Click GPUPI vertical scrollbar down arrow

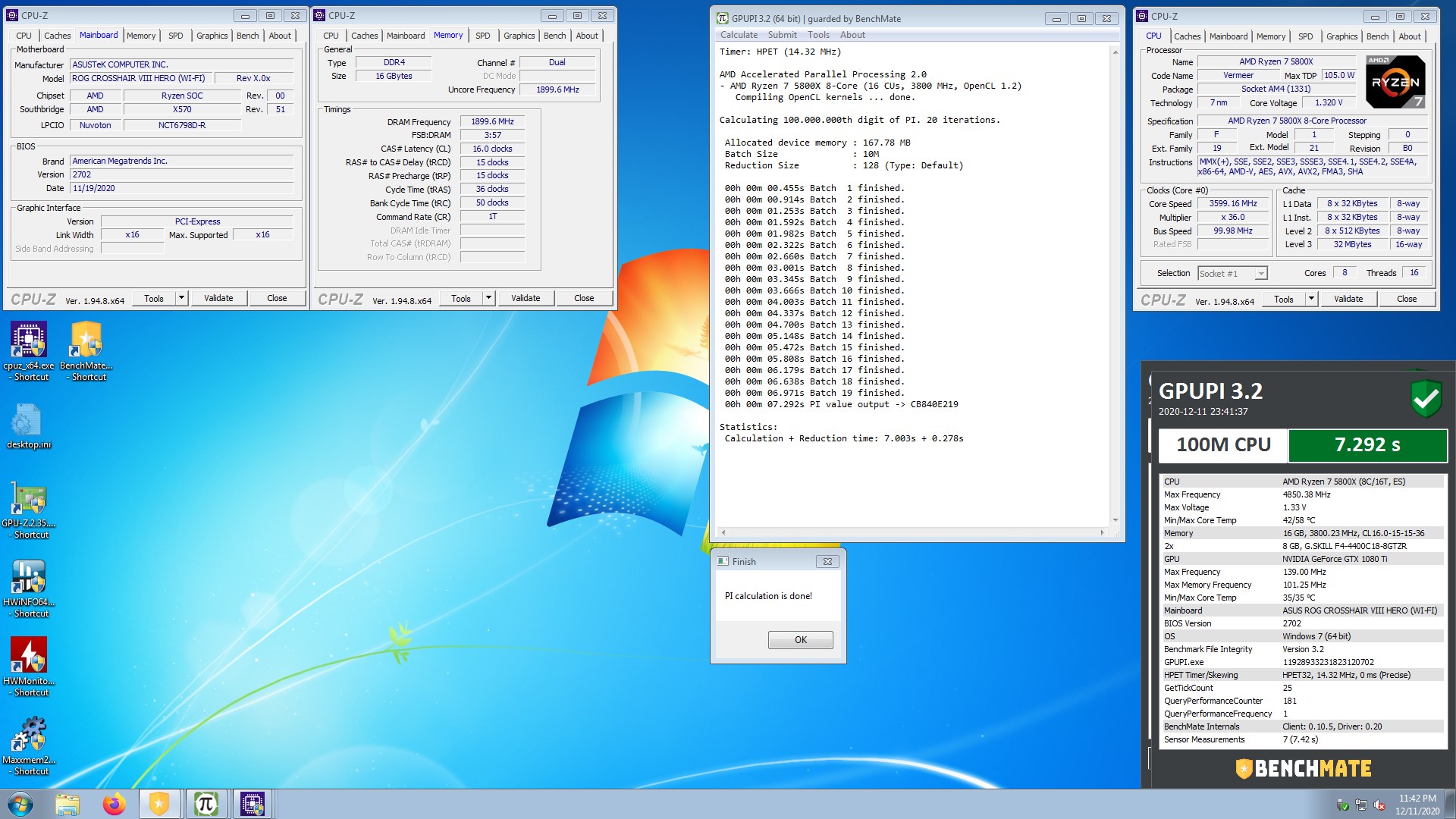coord(1115,520)
